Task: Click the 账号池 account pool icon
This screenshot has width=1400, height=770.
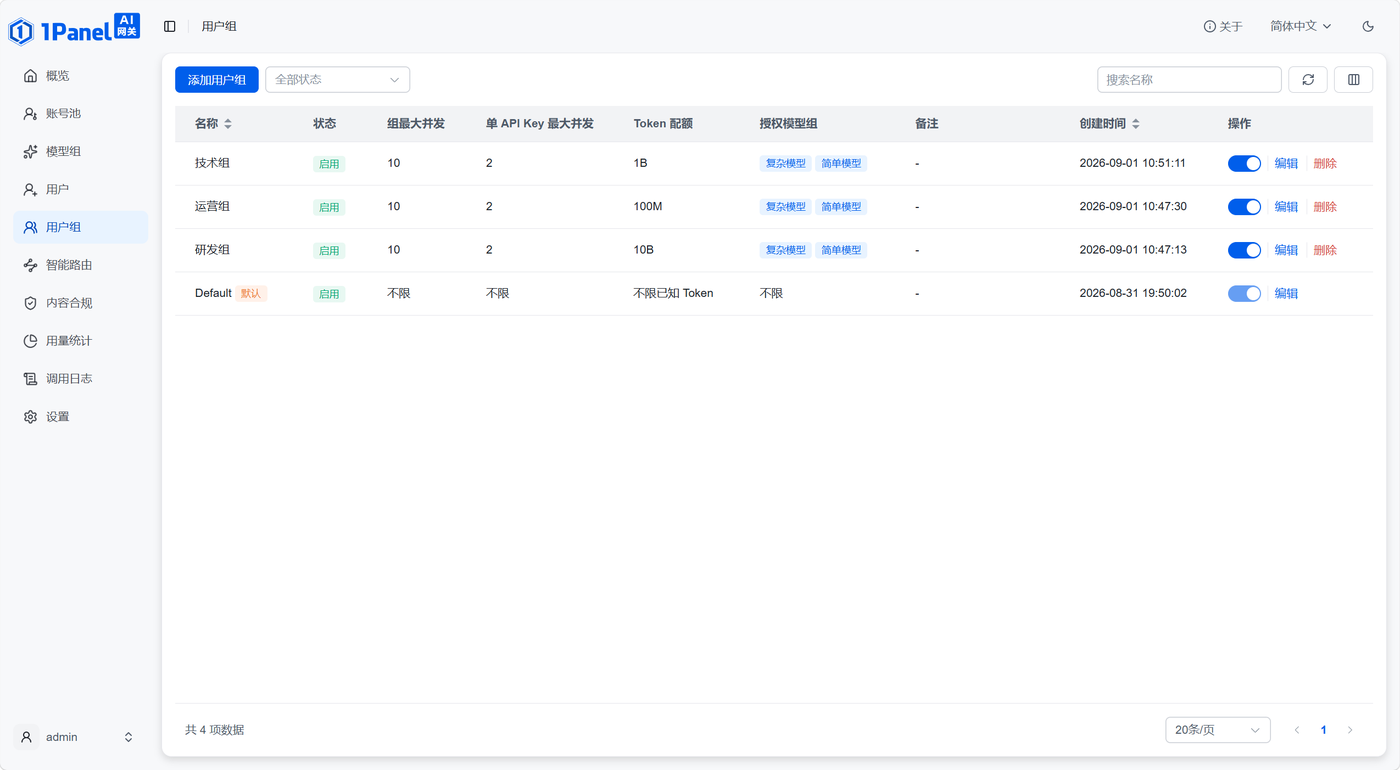Action: pyautogui.click(x=30, y=114)
